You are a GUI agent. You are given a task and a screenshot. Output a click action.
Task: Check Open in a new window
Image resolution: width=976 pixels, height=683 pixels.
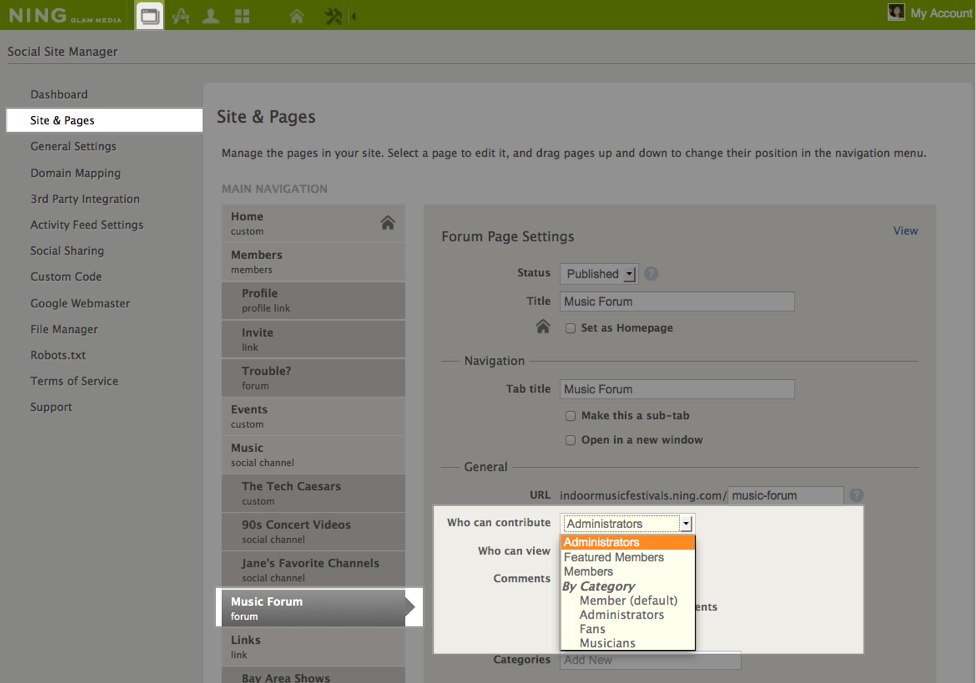[570, 440]
